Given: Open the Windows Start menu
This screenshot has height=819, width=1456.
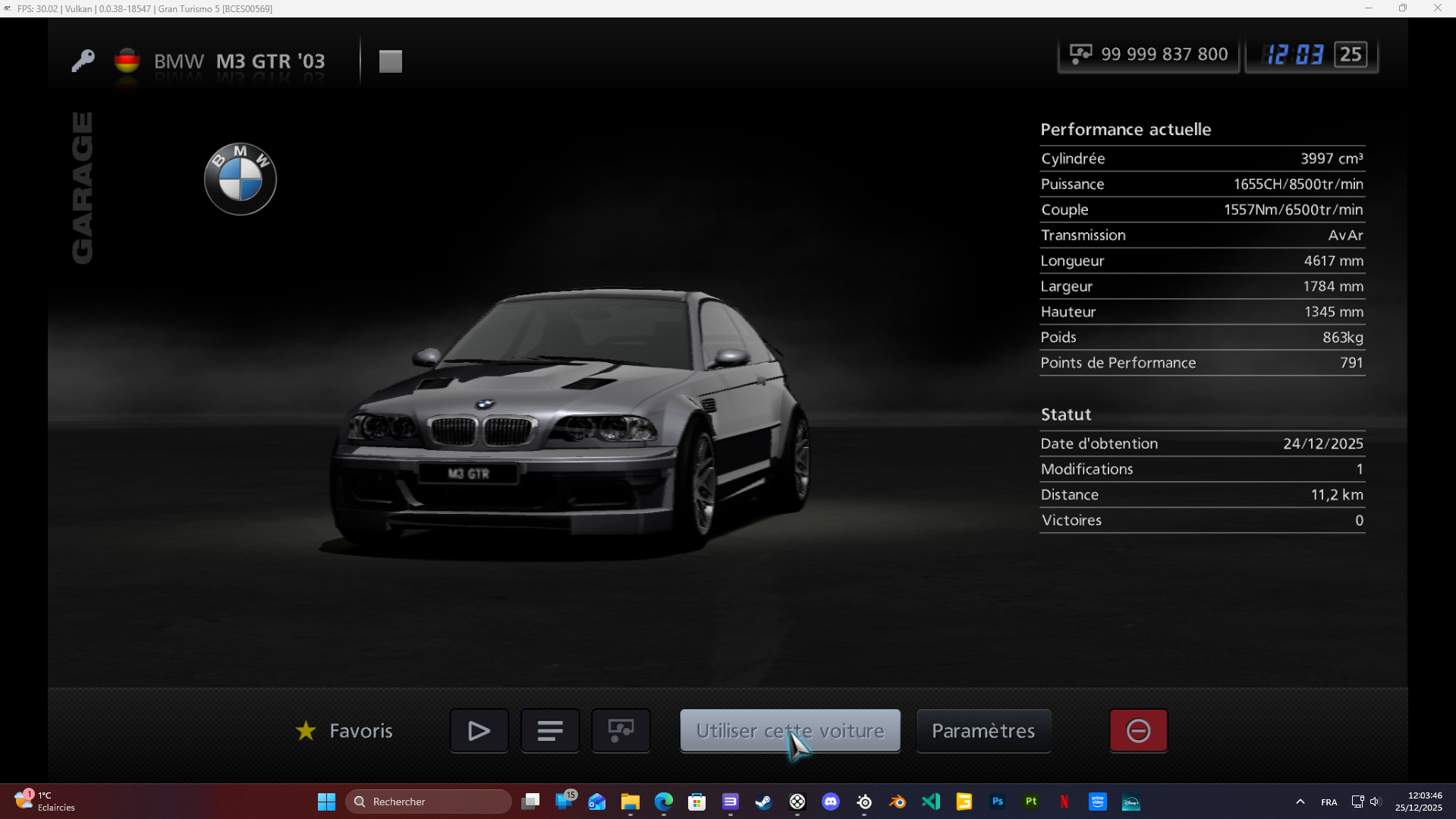Looking at the screenshot, I should (326, 802).
